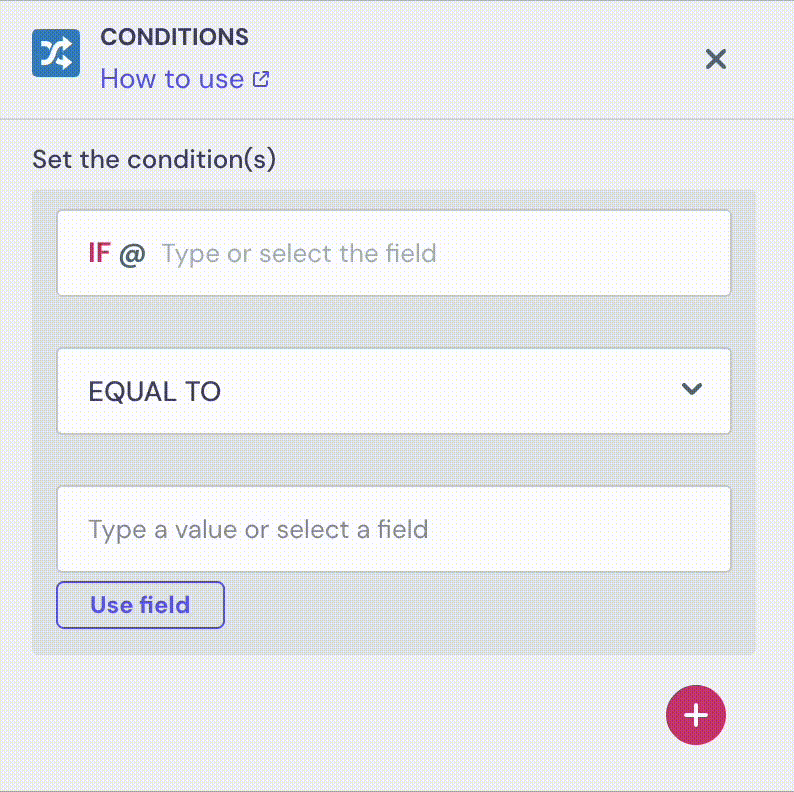Click the CONDITIONS heading text
The image size is (794, 792).
(x=175, y=38)
